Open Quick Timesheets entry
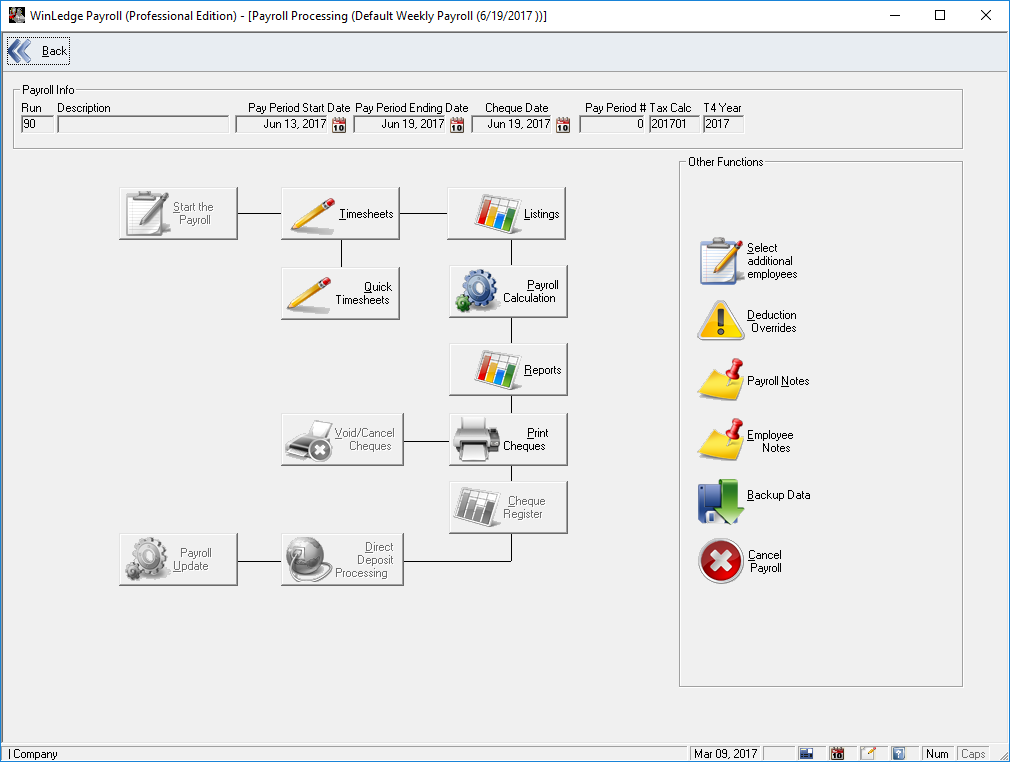Viewport: 1010px width, 762px height. point(340,294)
